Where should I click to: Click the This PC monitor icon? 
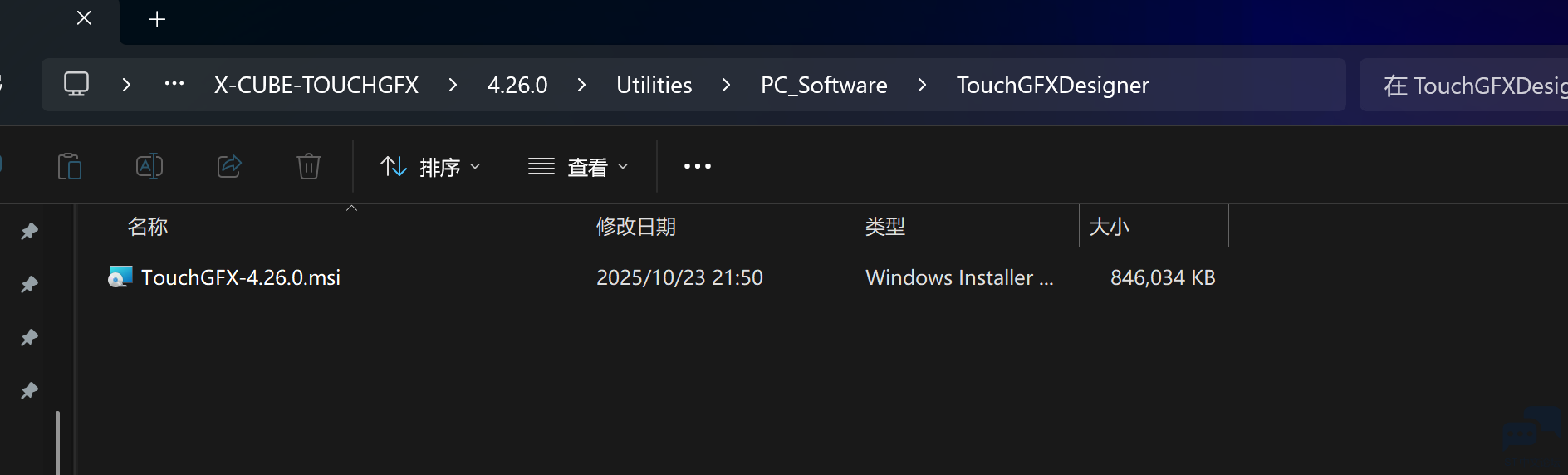pos(76,84)
